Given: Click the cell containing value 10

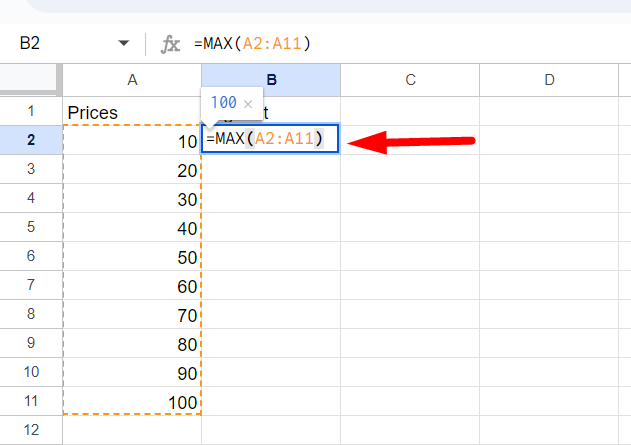Looking at the screenshot, I should pyautogui.click(x=132, y=141).
